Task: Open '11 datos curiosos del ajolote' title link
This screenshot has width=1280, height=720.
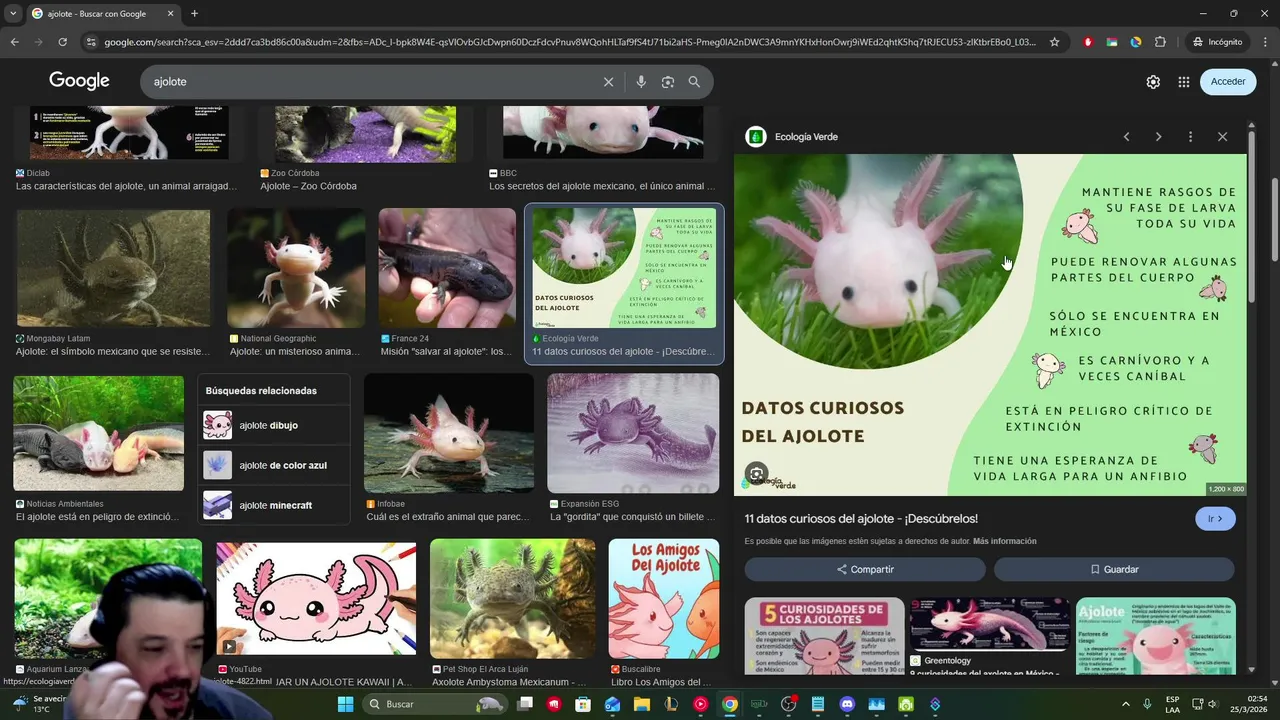Action: pyautogui.click(x=861, y=519)
